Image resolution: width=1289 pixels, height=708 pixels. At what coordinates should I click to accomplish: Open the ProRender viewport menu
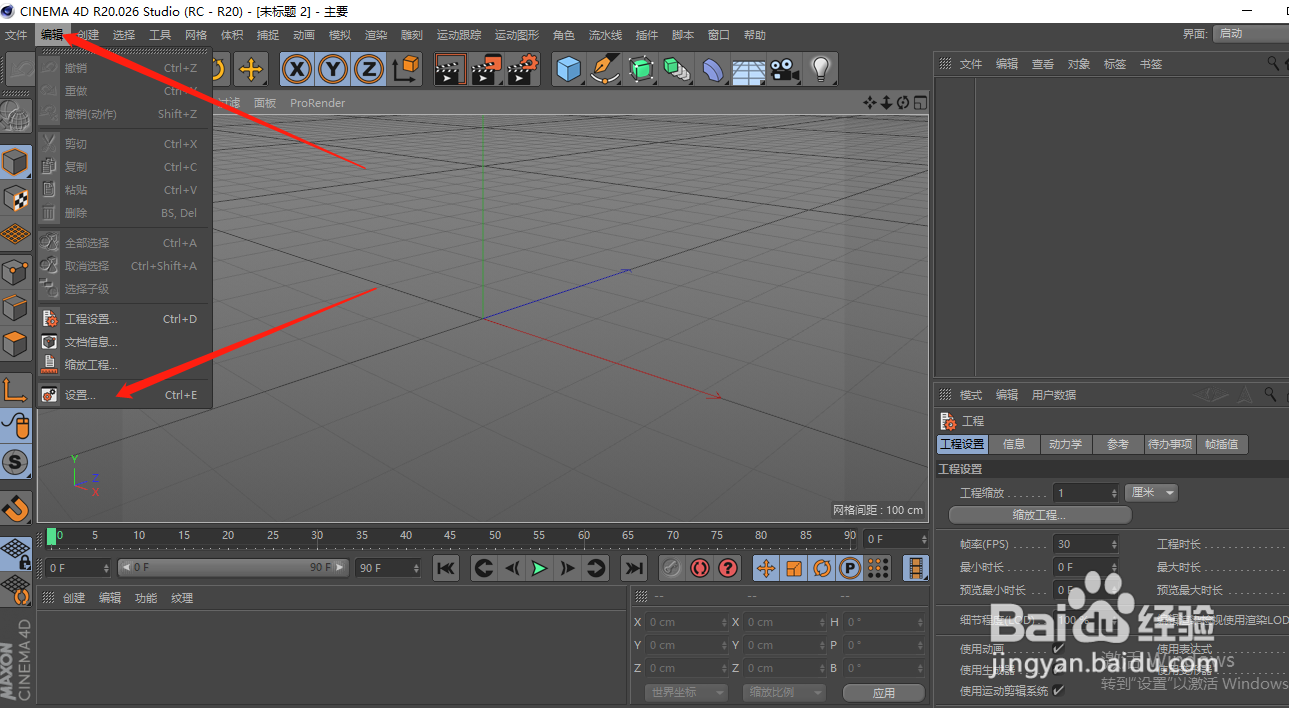click(x=317, y=103)
